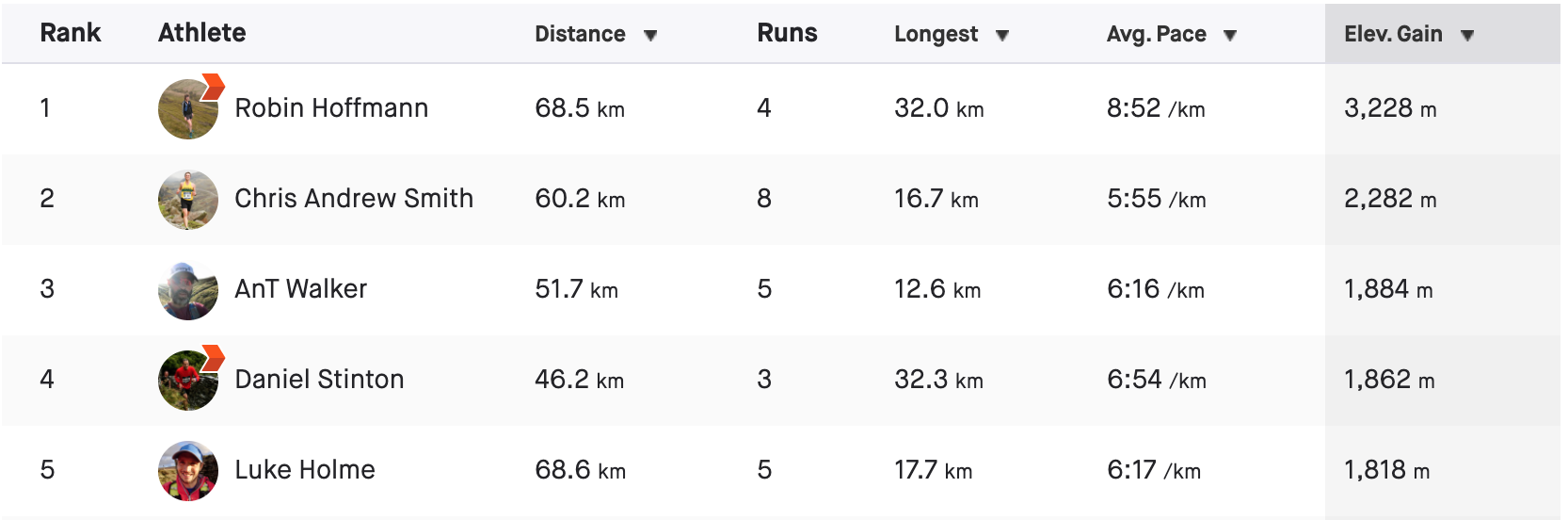Image resolution: width=1568 pixels, height=520 pixels.
Task: Visit Daniel Stinton's profile by name
Action: (319, 380)
